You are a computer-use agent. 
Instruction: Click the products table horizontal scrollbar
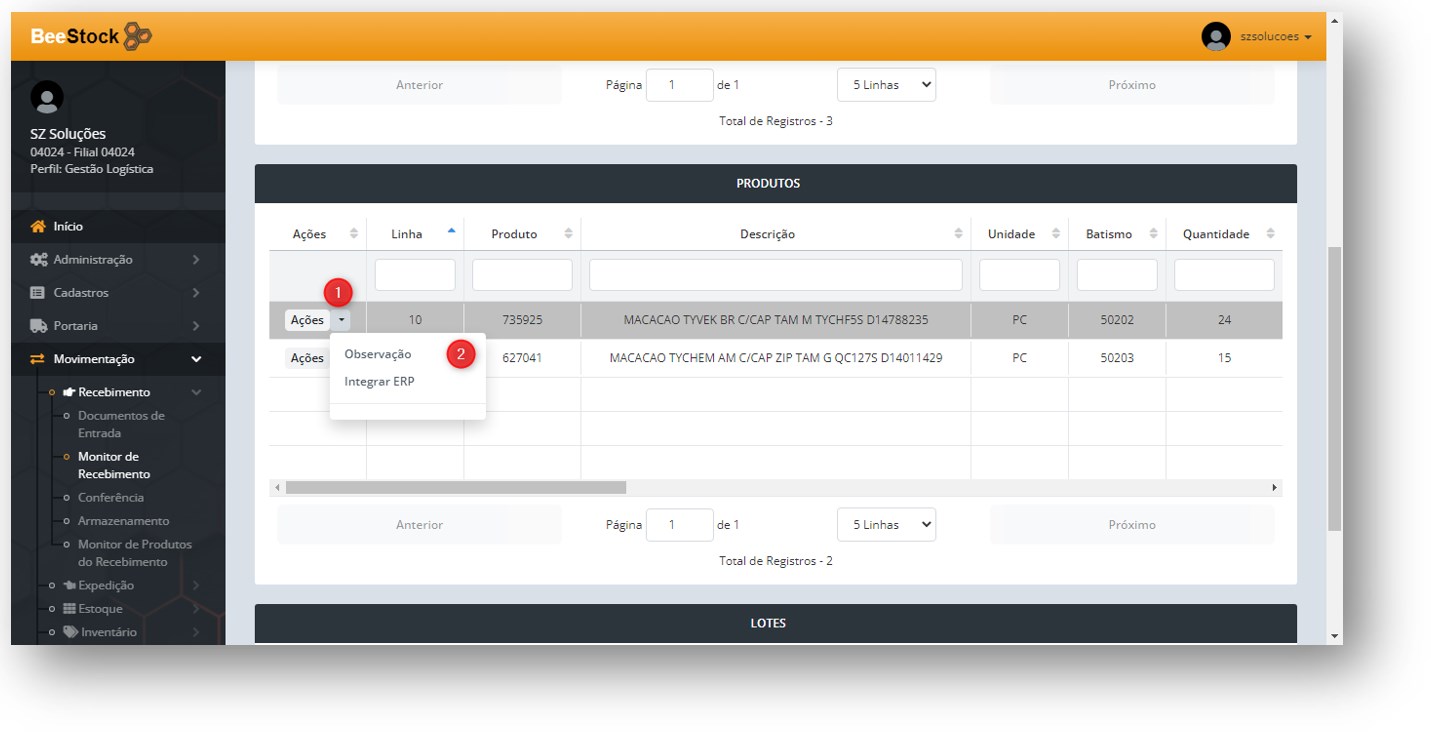pyautogui.click(x=456, y=488)
